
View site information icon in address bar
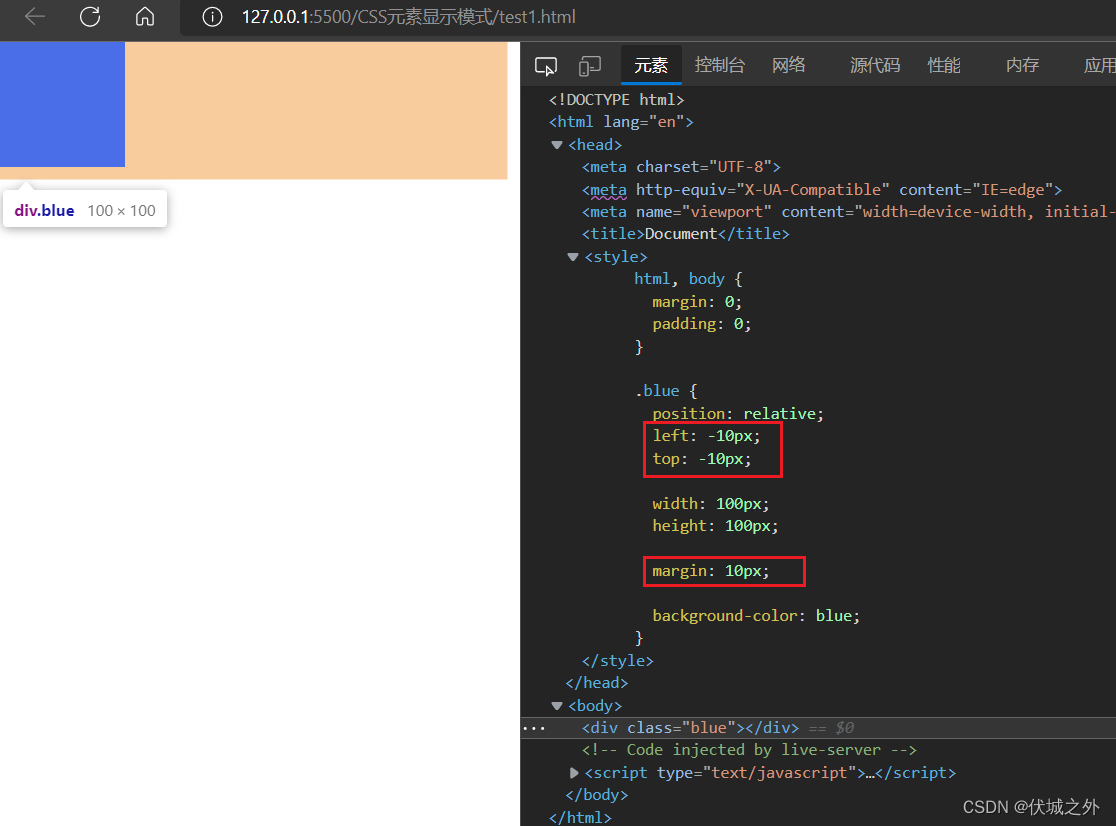pos(212,17)
